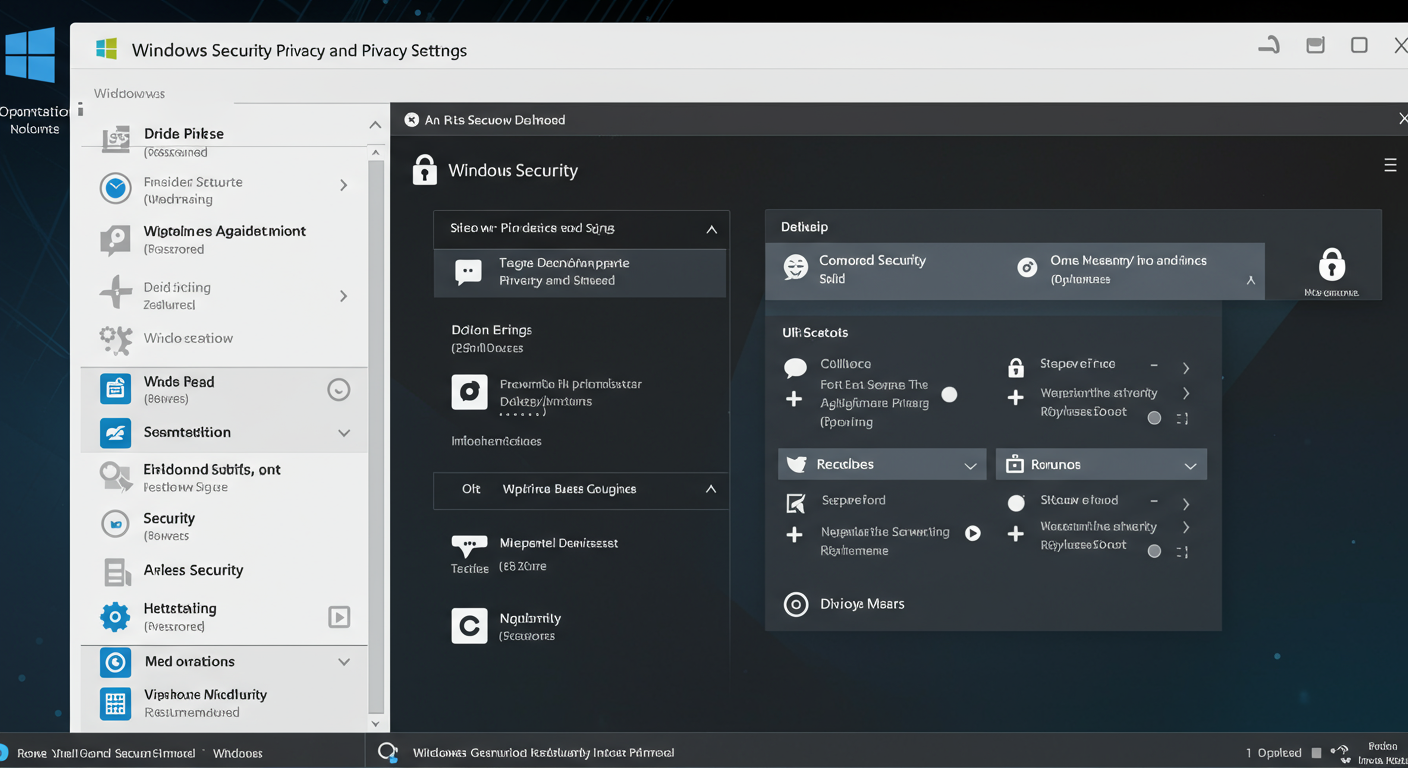Screen dimensions: 1408x768
Task: Click plus button beside Føit Eat Sesme
Action: [x=794, y=399]
